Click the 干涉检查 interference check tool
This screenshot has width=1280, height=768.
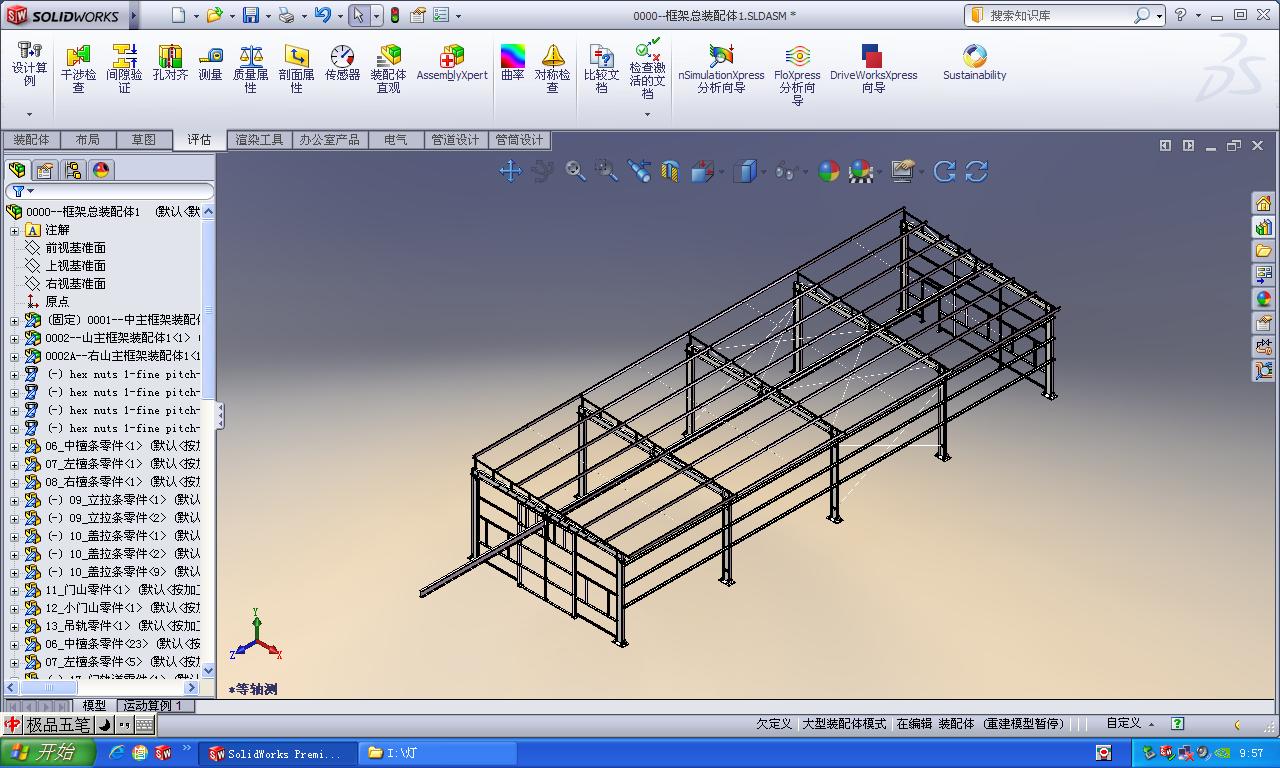(x=78, y=68)
